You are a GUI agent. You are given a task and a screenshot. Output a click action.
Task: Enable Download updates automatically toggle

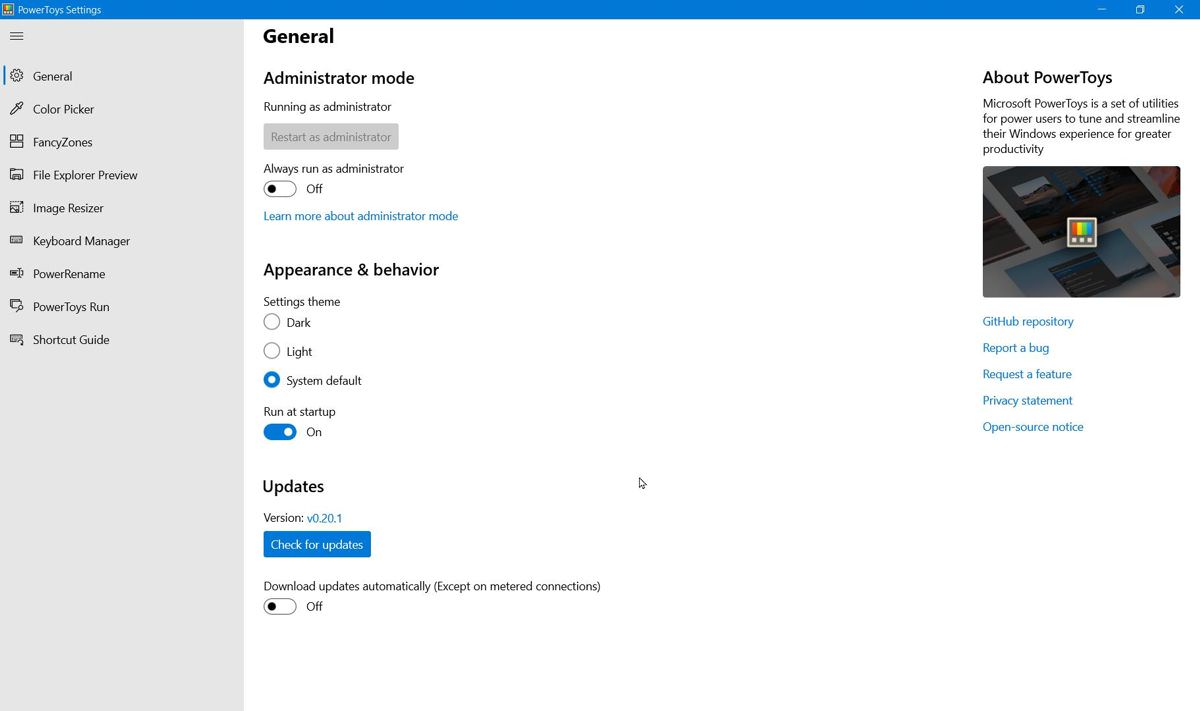pos(280,607)
